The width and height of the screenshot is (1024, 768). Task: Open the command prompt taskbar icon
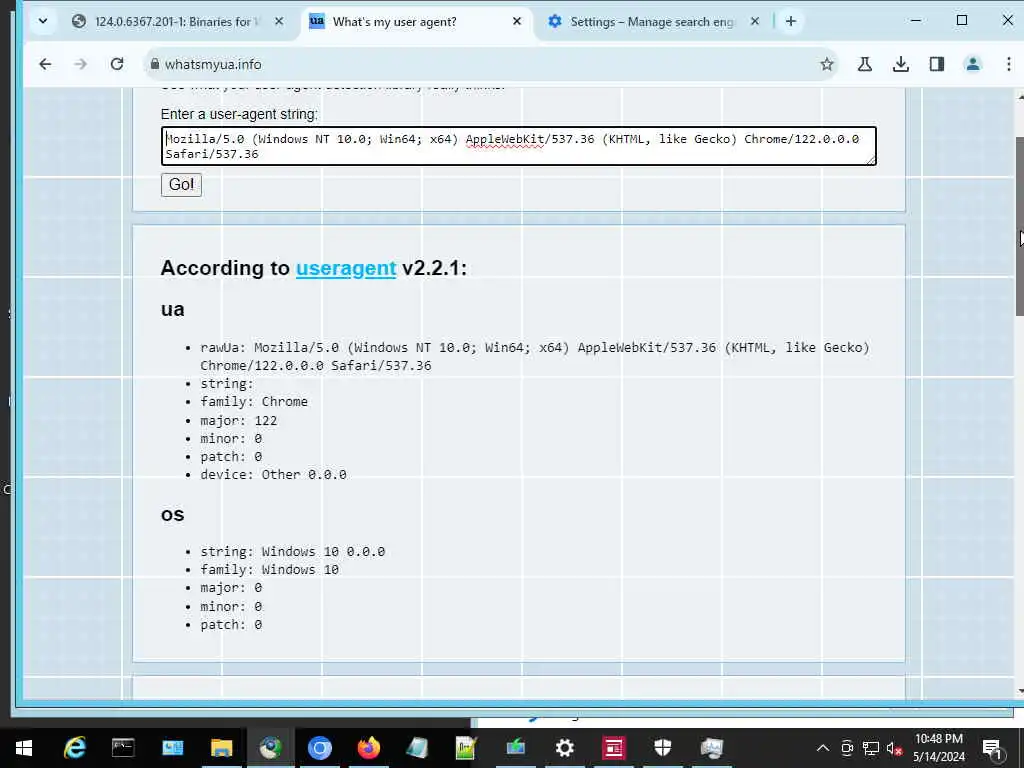tap(123, 748)
